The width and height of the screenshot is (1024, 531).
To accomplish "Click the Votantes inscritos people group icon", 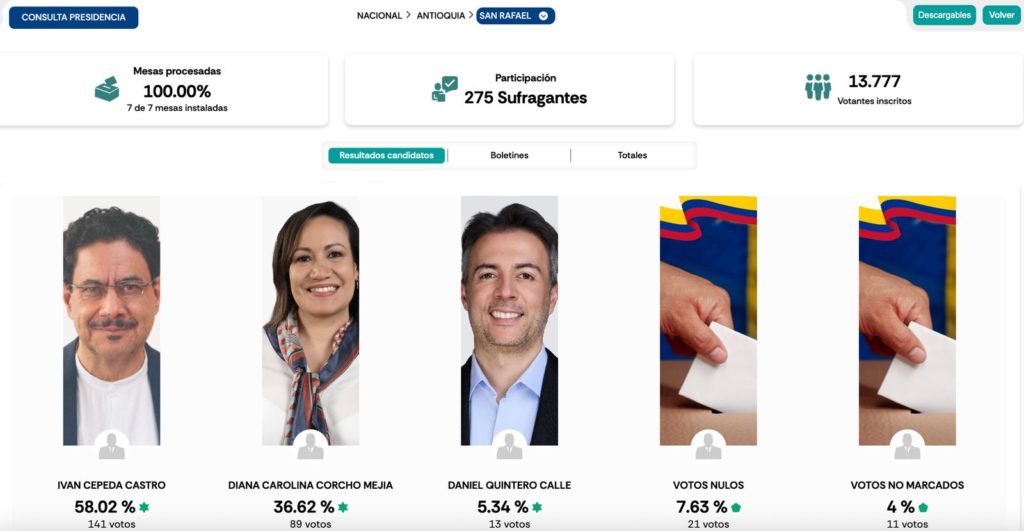I will point(818,87).
